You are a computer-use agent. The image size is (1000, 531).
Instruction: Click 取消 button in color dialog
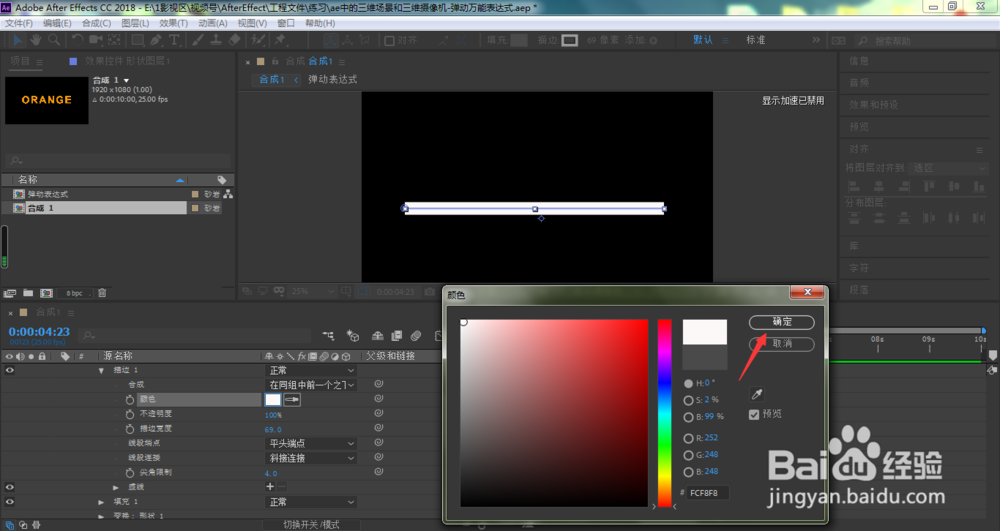781,344
